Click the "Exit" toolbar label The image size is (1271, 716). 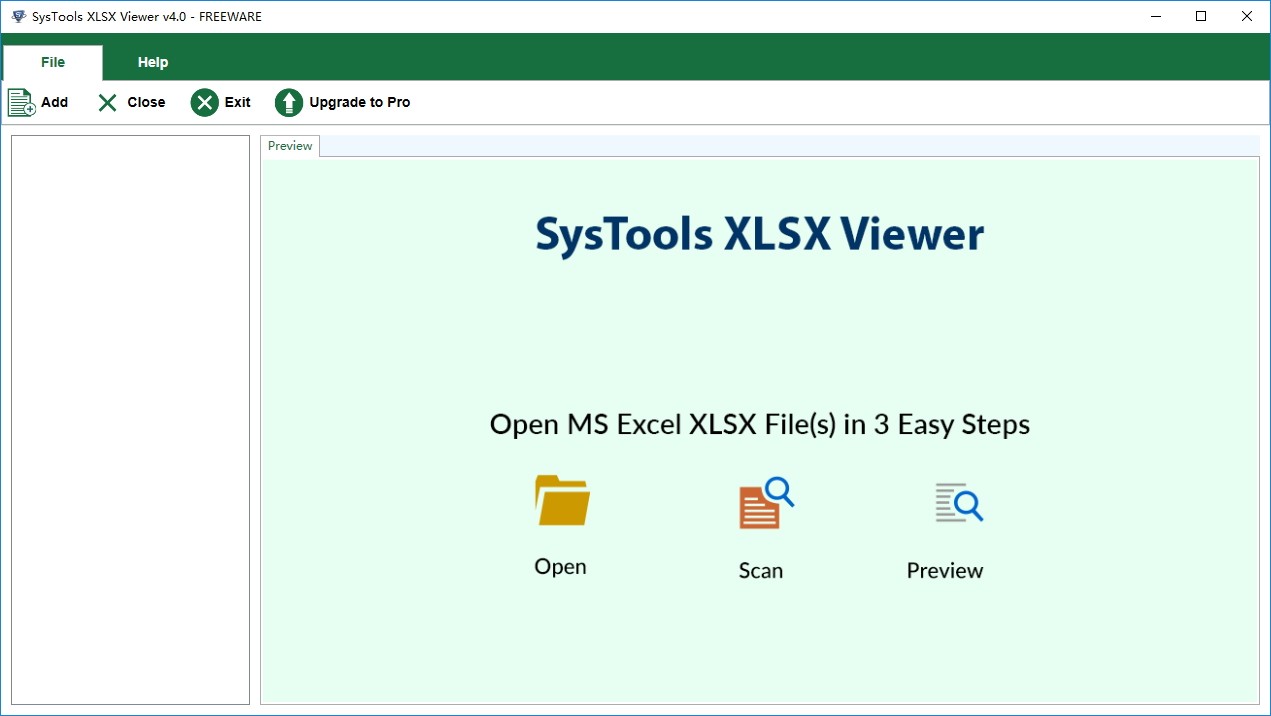[237, 102]
